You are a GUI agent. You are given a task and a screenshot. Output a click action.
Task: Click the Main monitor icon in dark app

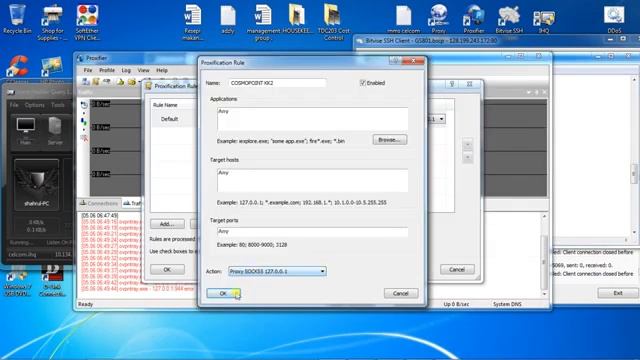point(25,131)
